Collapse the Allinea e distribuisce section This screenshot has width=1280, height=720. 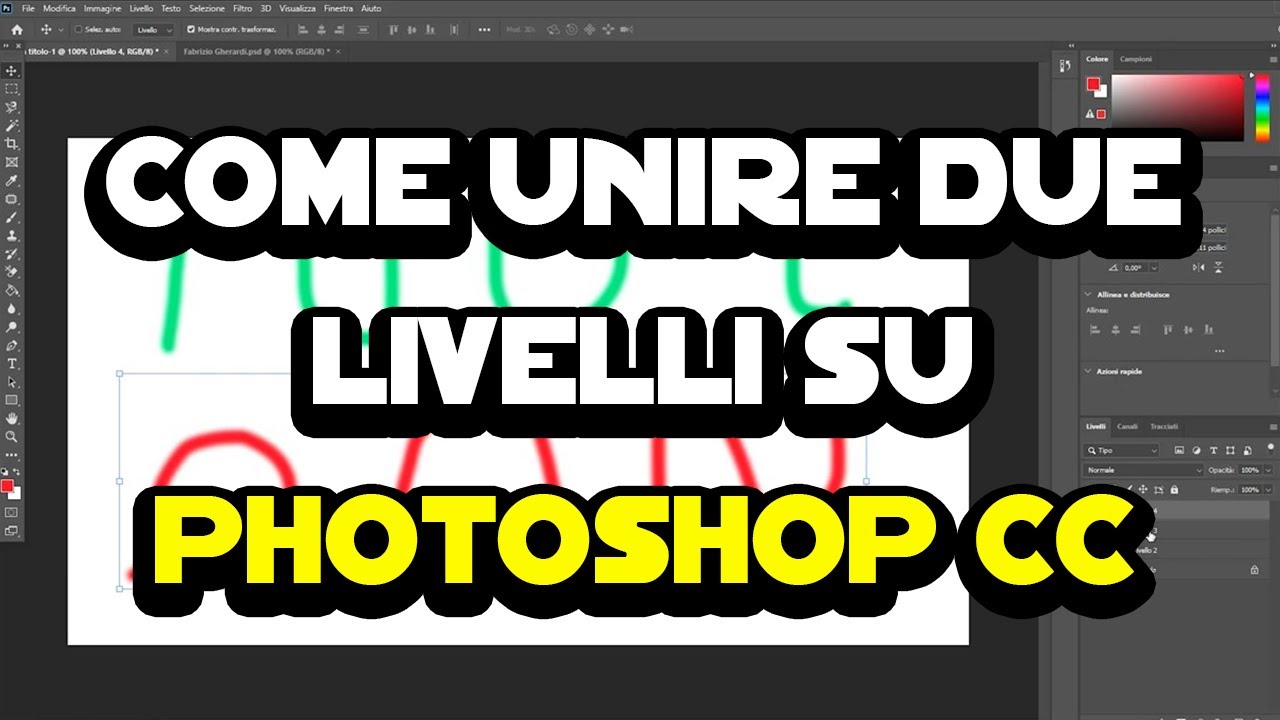pyautogui.click(x=1088, y=294)
